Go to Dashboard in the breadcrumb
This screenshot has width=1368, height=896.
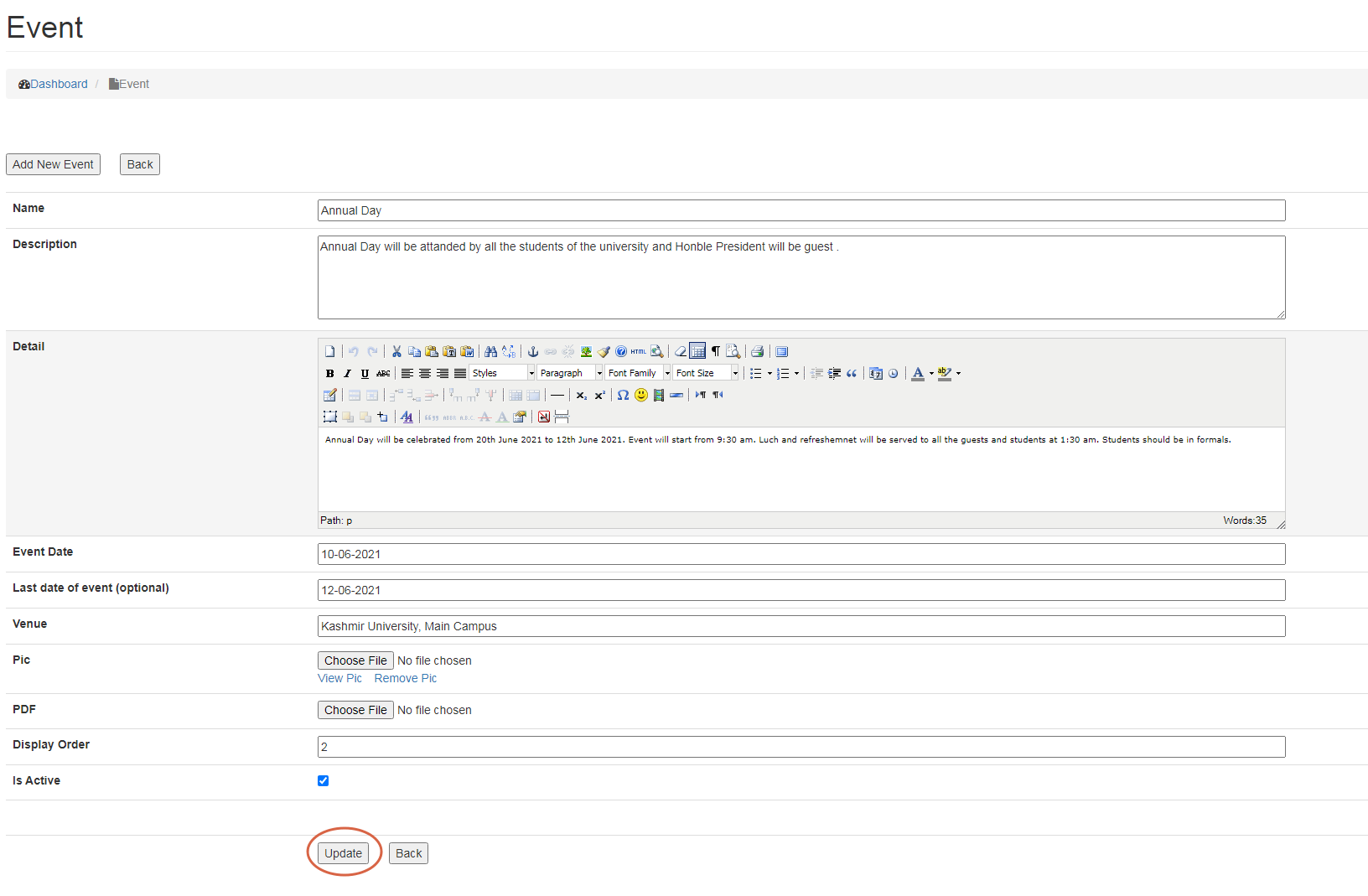tap(59, 84)
